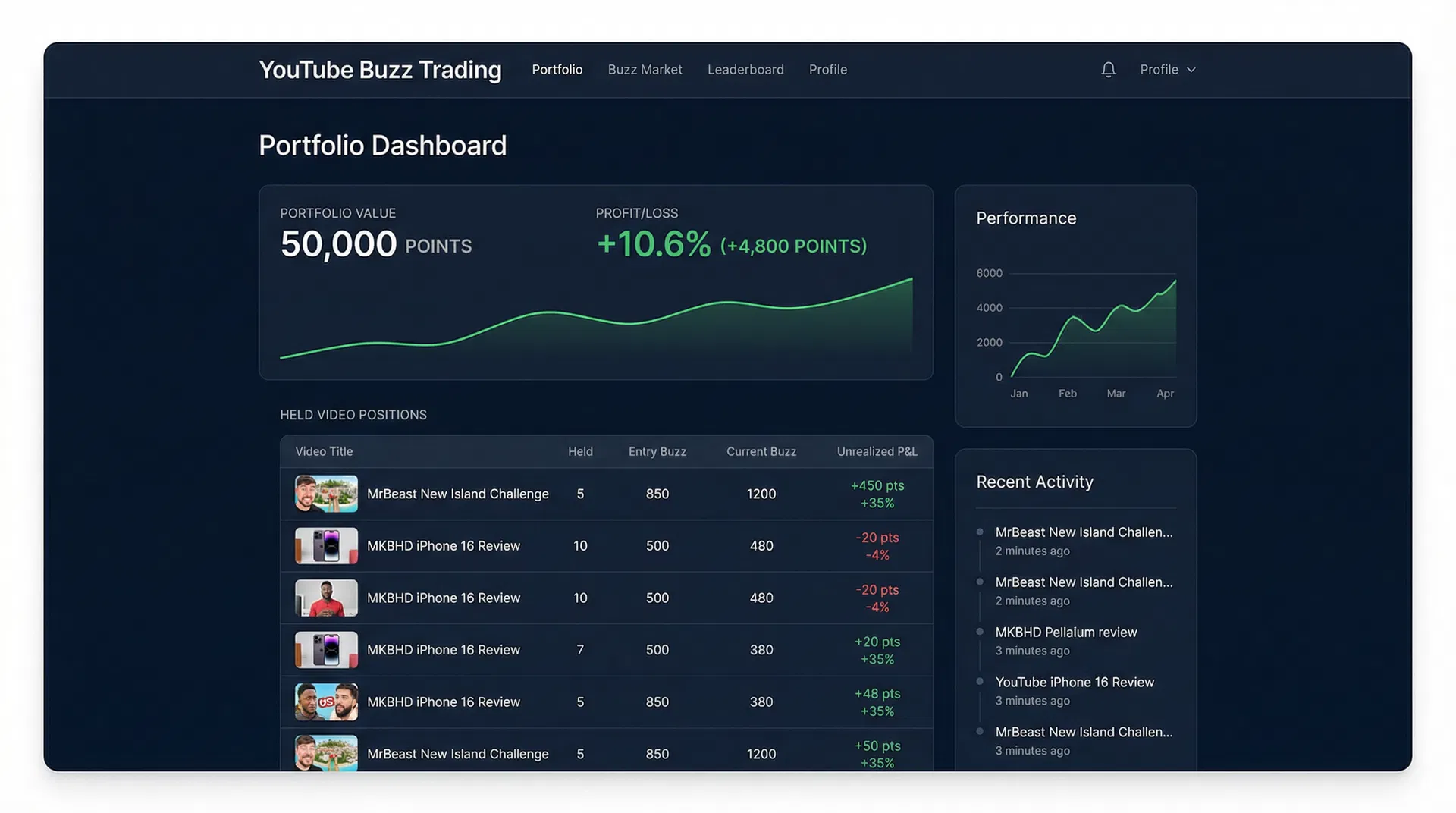Open the MKBHD Pellaium review activity entry

(x=1066, y=641)
